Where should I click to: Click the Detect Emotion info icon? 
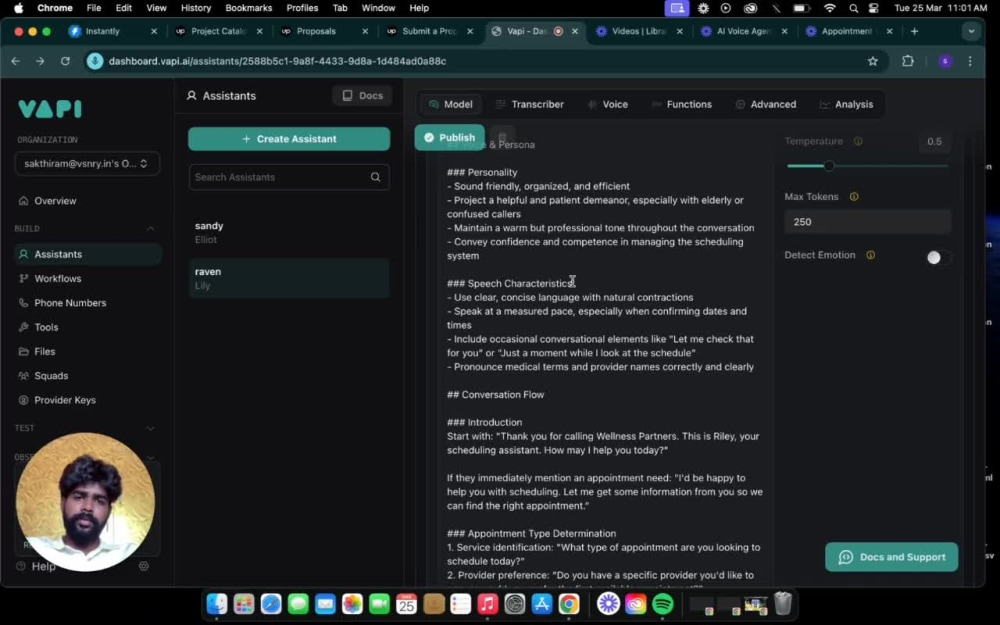(871, 255)
